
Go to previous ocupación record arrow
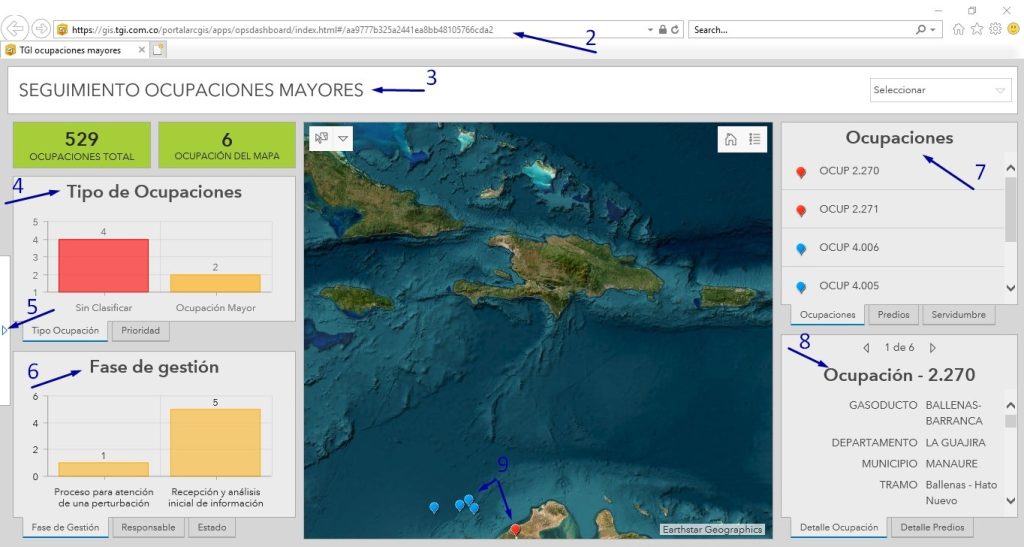coord(866,348)
